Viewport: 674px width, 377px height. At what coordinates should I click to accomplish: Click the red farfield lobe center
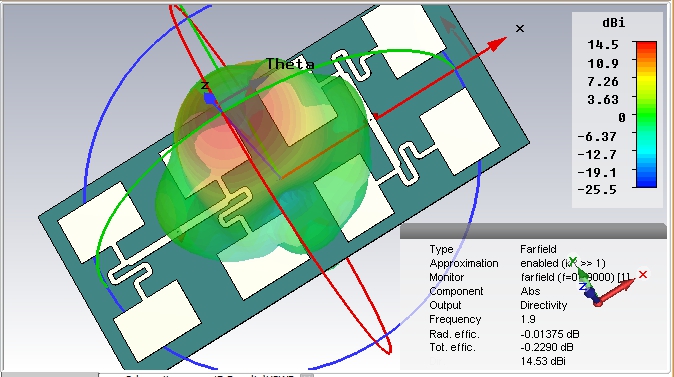tap(214, 141)
